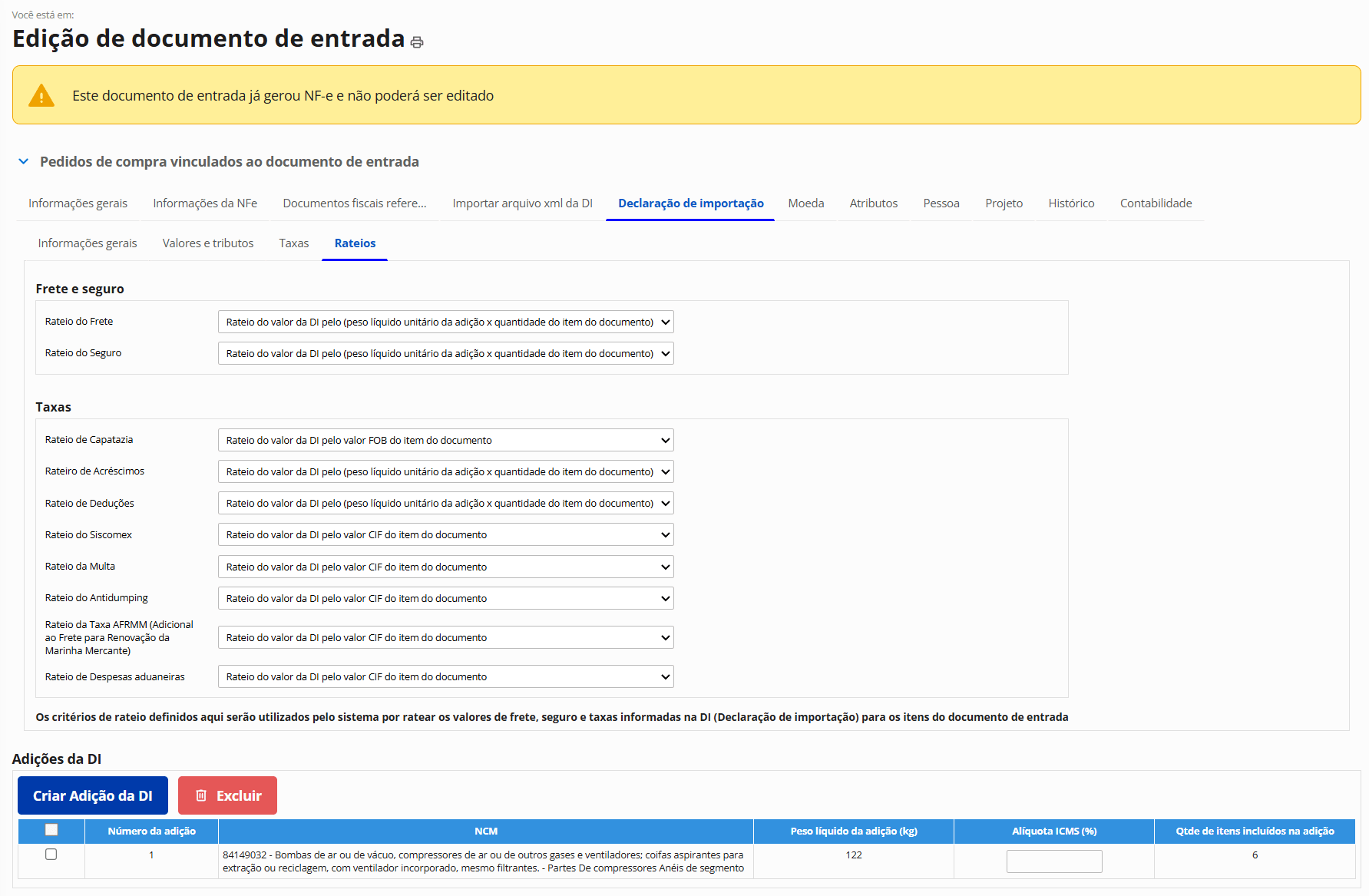Viewport: 1369px width, 896px height.
Task: Check the box for addition number 1
Action: (x=51, y=855)
